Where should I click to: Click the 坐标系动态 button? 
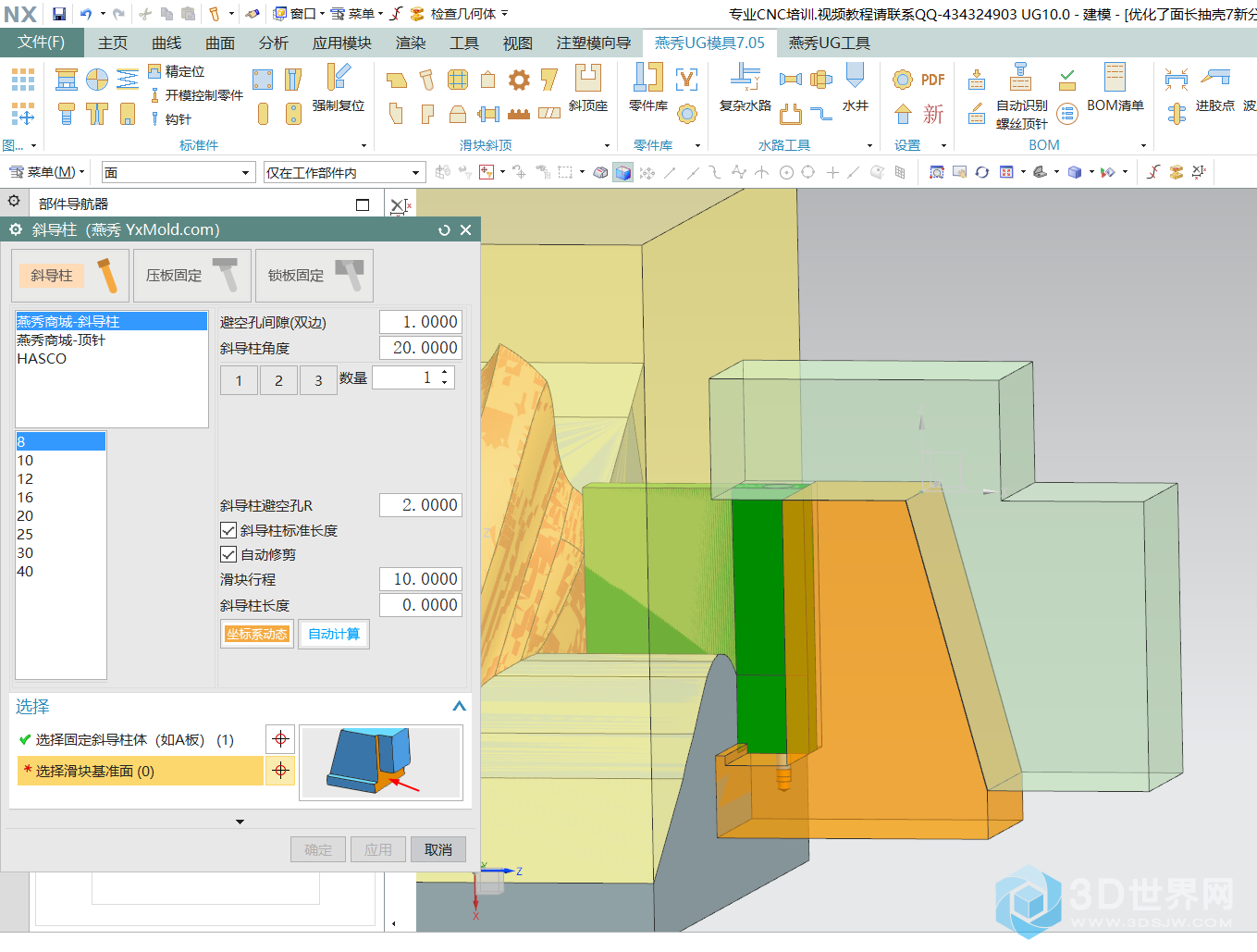257,634
